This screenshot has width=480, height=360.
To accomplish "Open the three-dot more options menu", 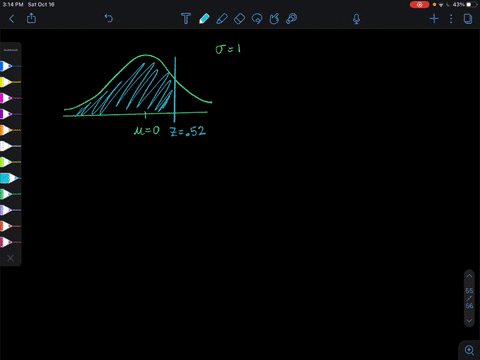I will pyautogui.click(x=451, y=19).
